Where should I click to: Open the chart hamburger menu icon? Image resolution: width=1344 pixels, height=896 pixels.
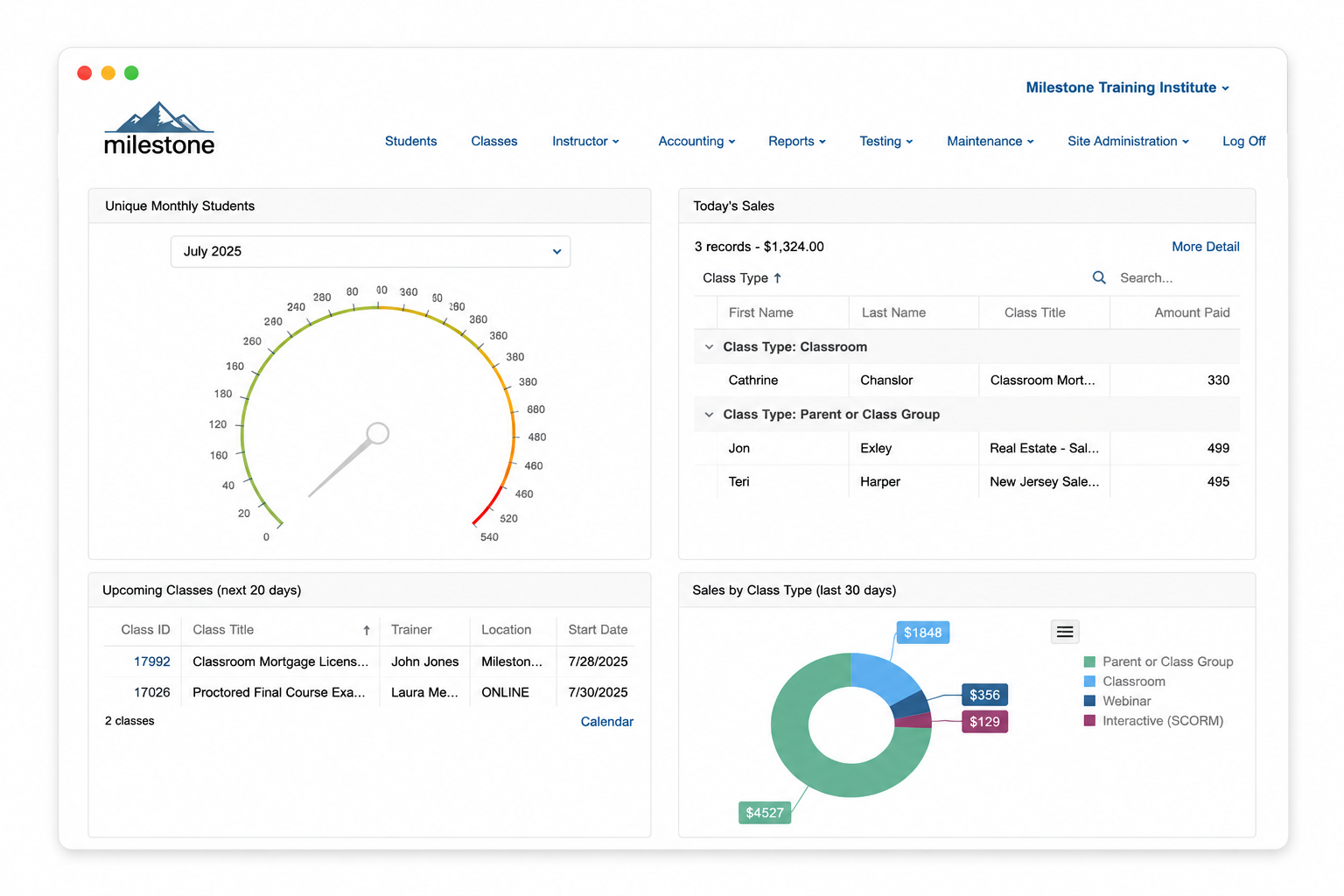[x=1065, y=632]
